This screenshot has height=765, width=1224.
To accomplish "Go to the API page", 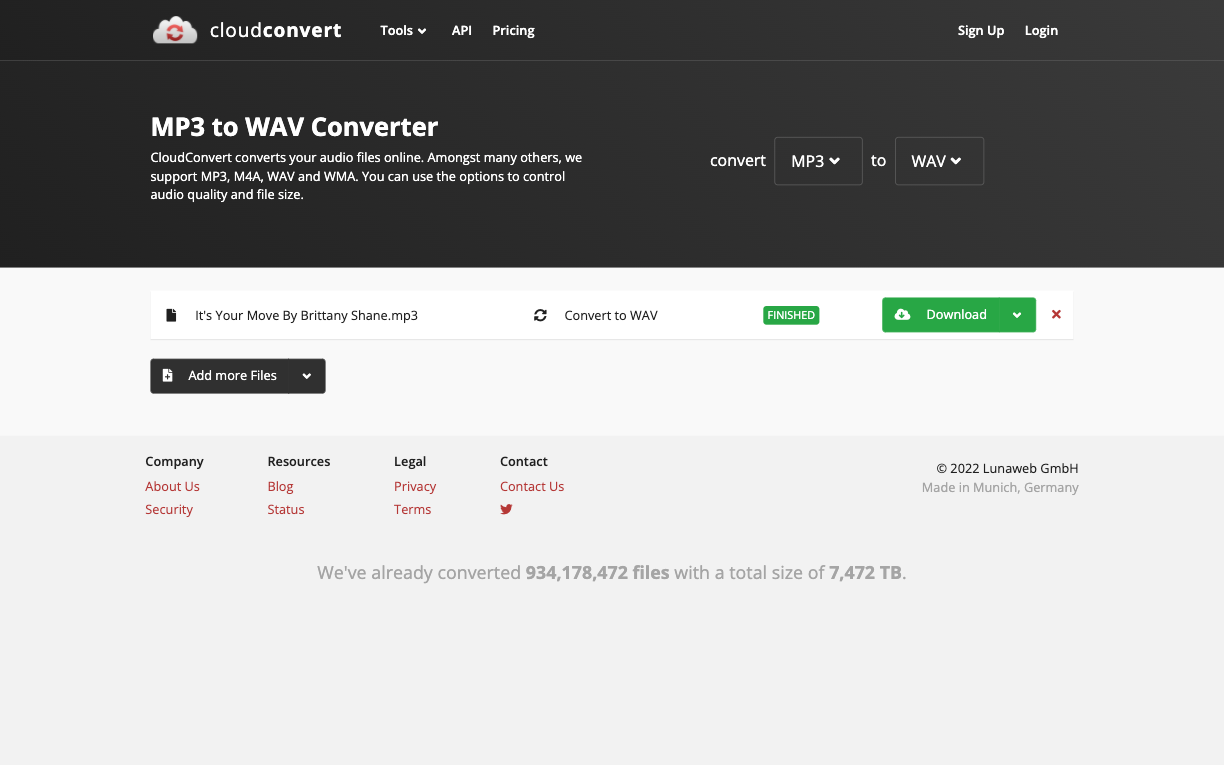I will coord(461,30).
